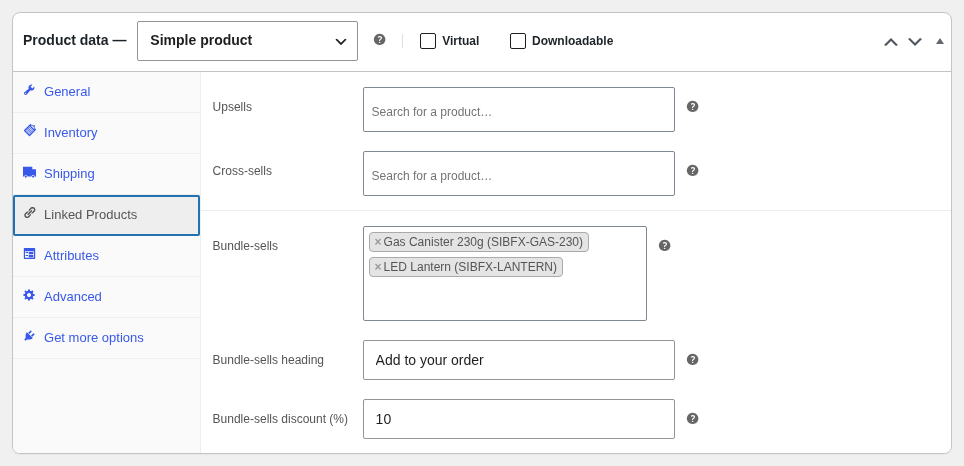Move Product data panel down

[915, 42]
